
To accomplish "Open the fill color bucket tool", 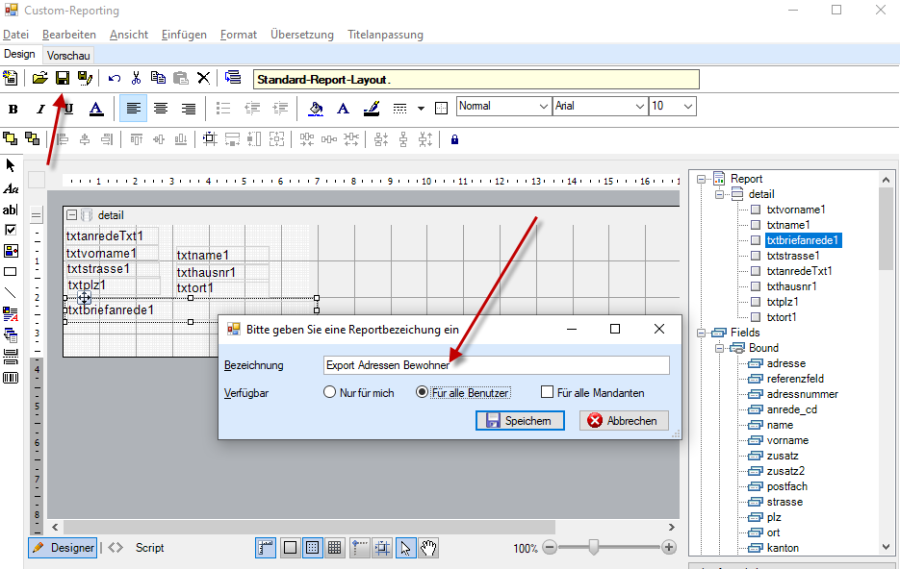I will (315, 109).
